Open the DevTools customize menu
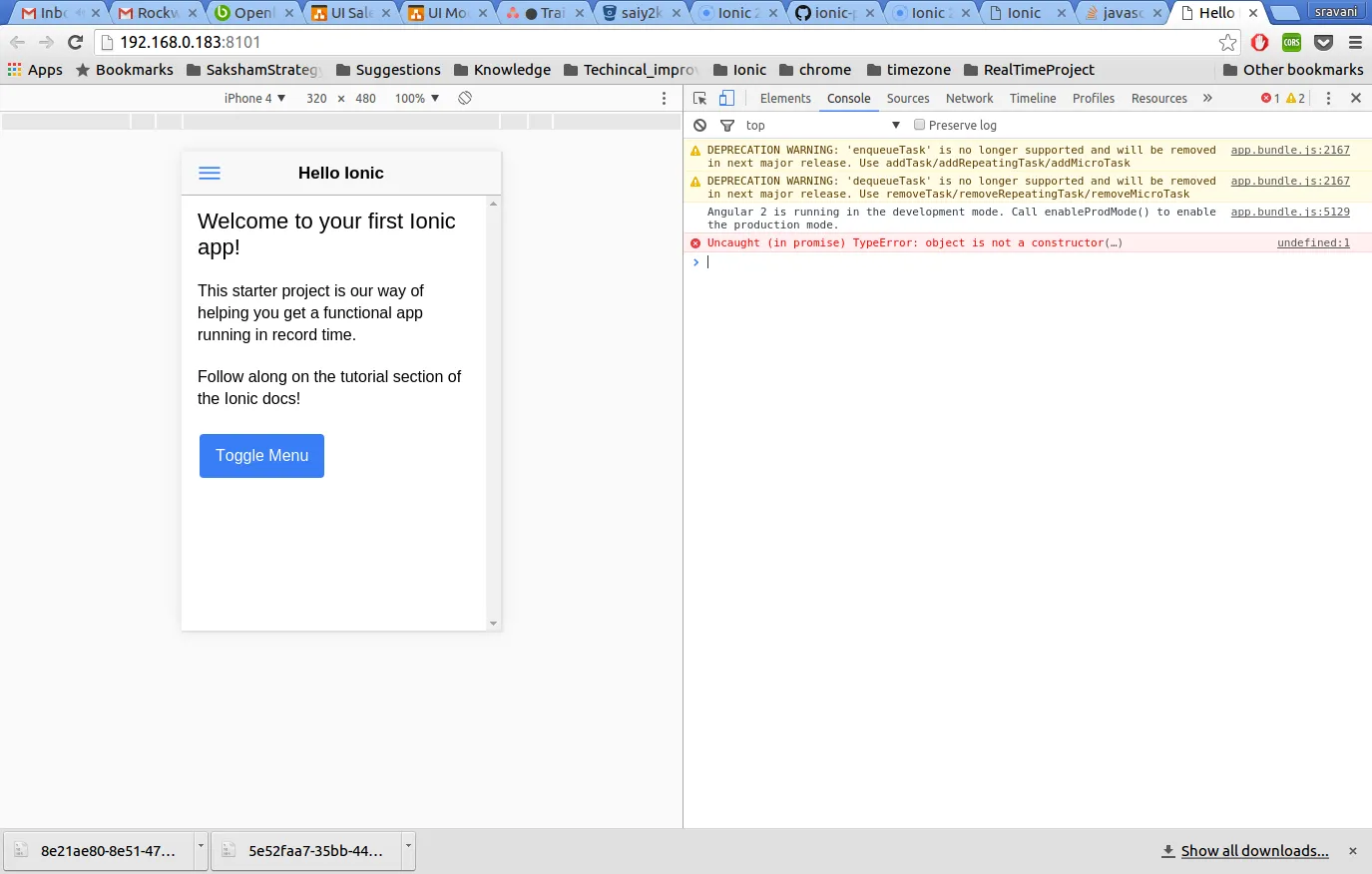Image resolution: width=1372 pixels, height=874 pixels. pyautogui.click(x=1328, y=98)
